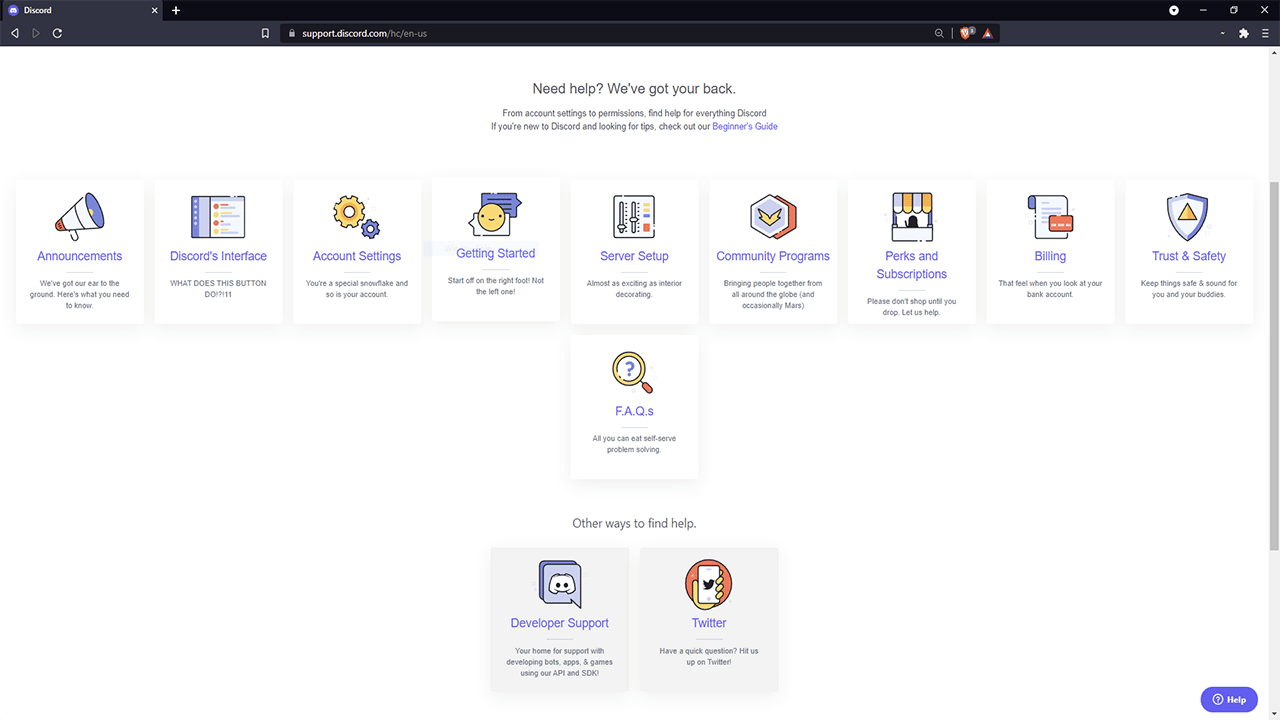Click the Discord's Interface window icon
The width and height of the screenshot is (1280, 720).
pos(218,217)
